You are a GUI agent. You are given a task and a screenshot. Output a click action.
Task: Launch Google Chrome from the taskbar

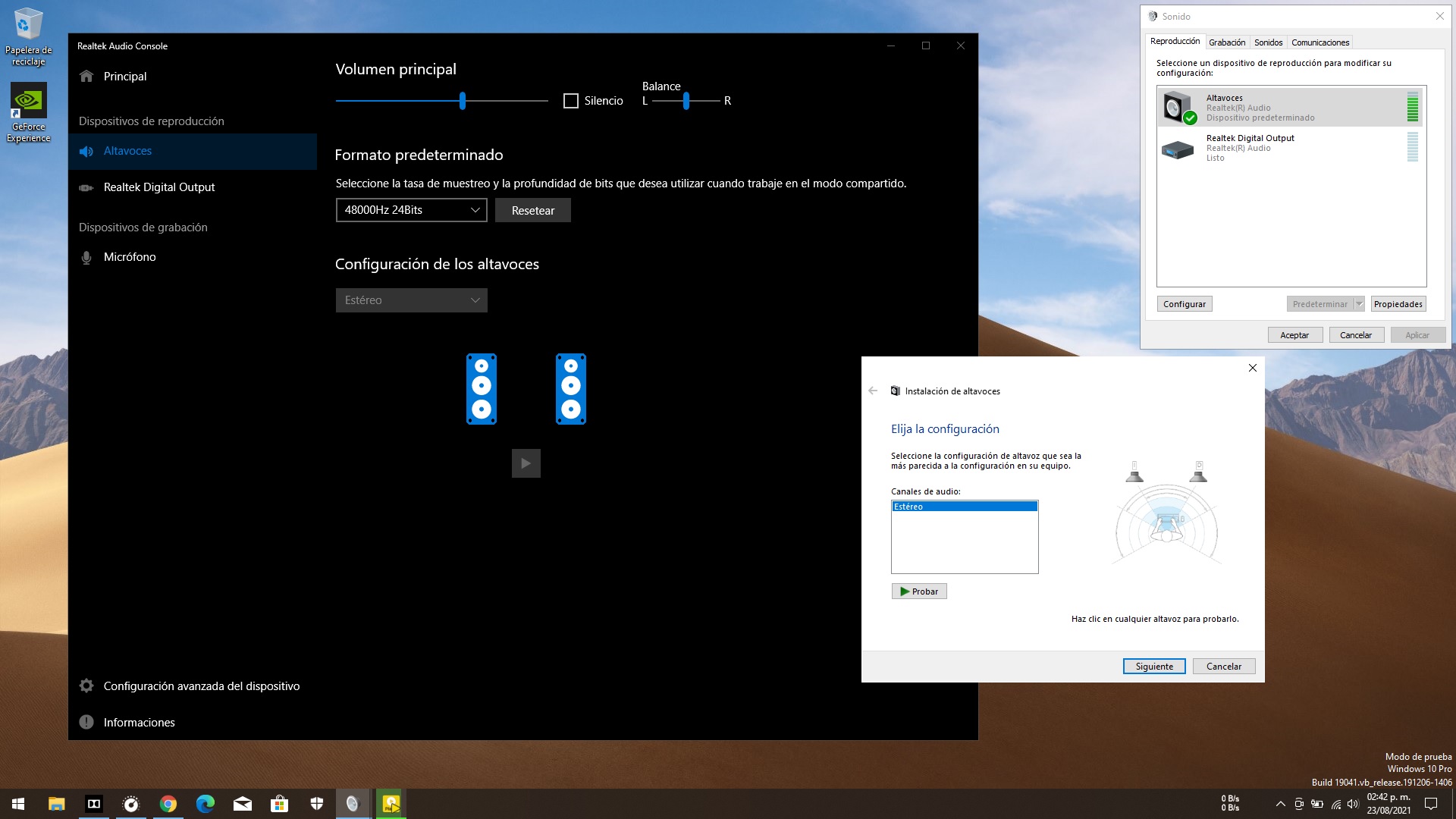(168, 804)
